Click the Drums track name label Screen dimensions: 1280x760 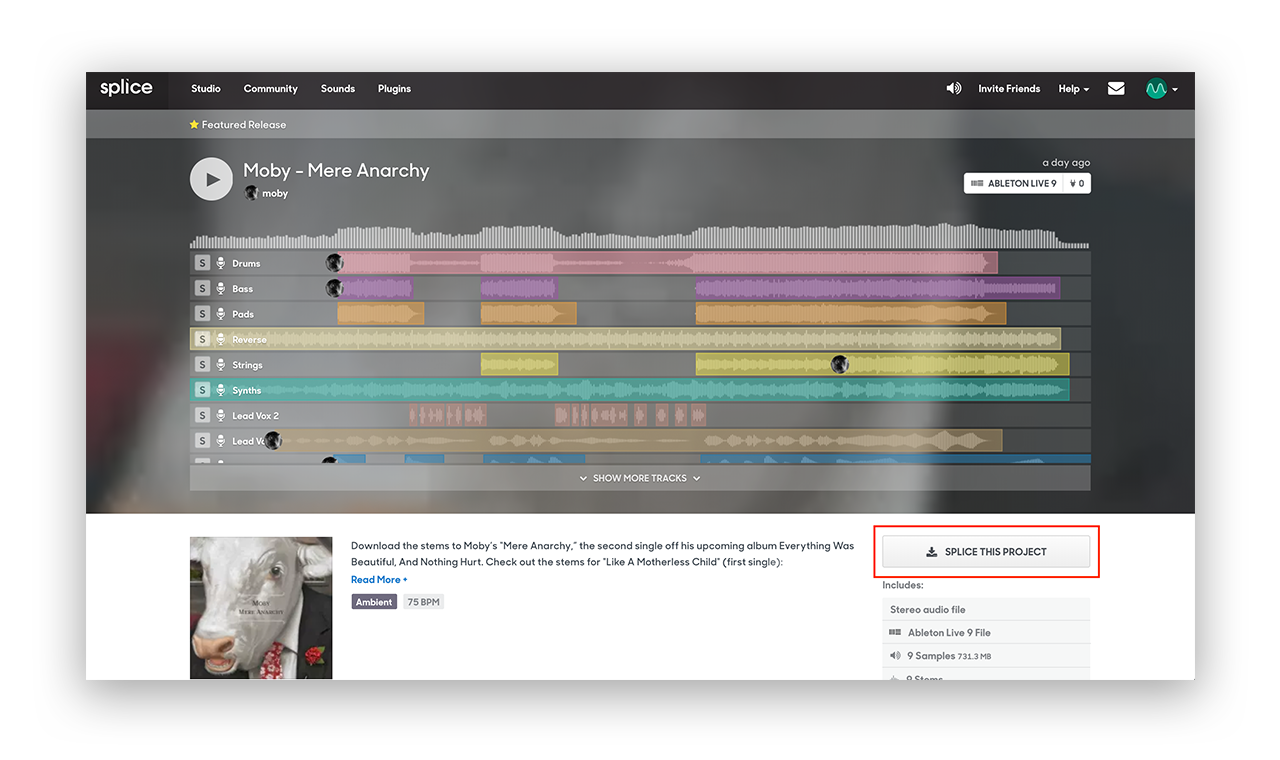pos(246,263)
